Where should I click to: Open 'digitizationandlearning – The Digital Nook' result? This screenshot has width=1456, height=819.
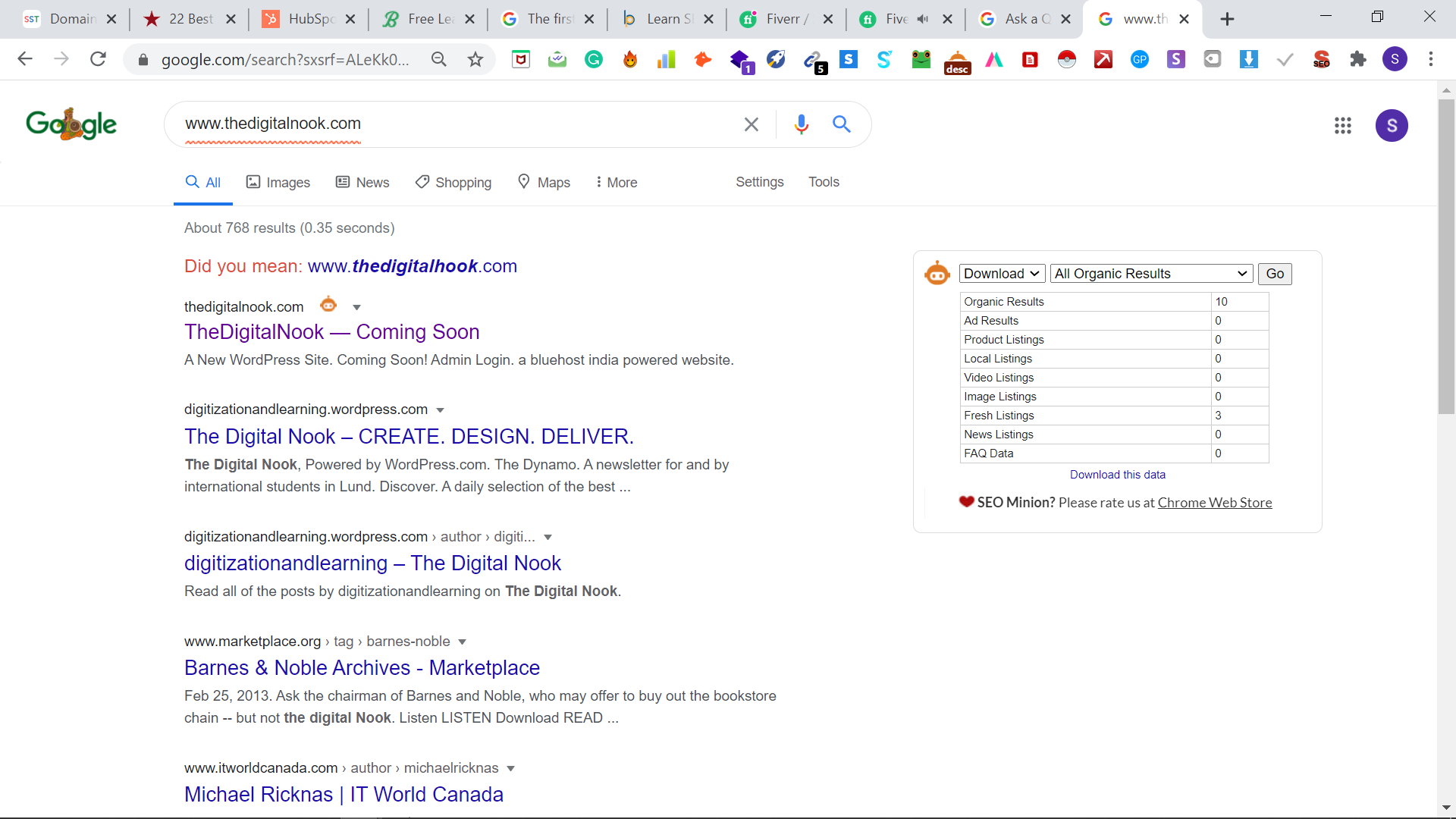click(372, 563)
